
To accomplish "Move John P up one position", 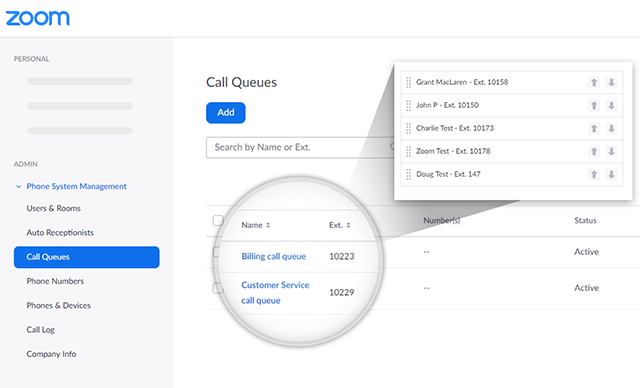I will click(x=594, y=105).
